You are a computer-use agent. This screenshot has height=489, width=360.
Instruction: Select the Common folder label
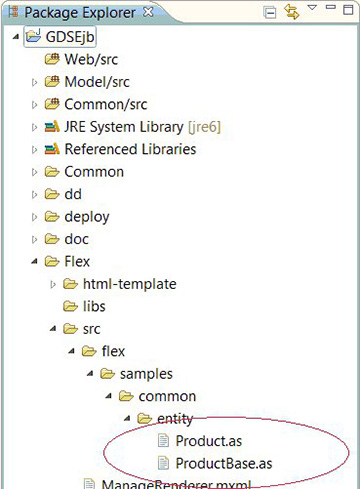click(x=94, y=172)
